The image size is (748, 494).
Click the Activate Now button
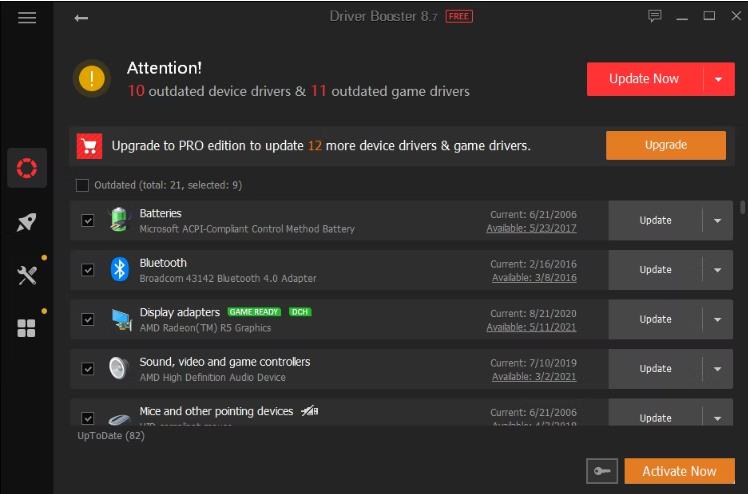679,471
